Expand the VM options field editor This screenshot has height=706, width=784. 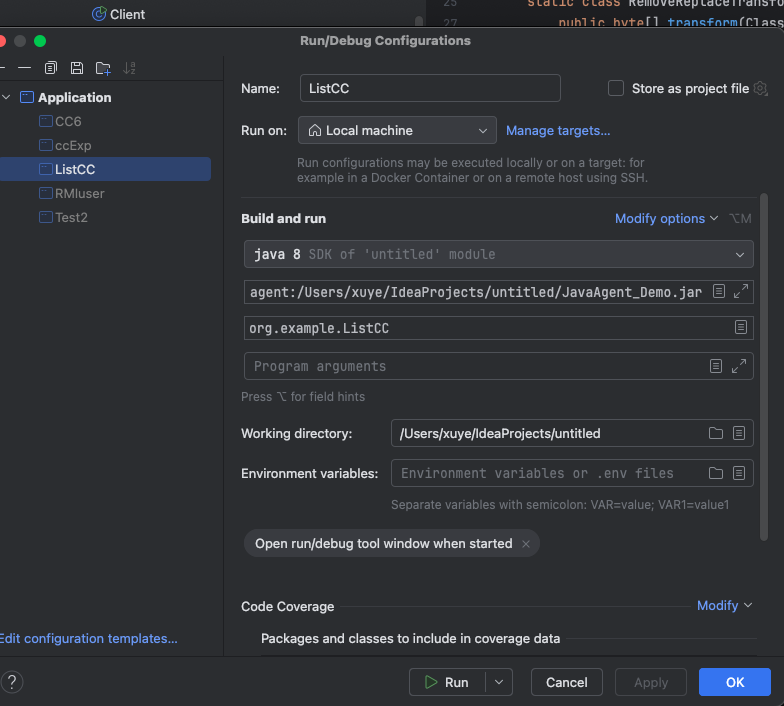(741, 292)
